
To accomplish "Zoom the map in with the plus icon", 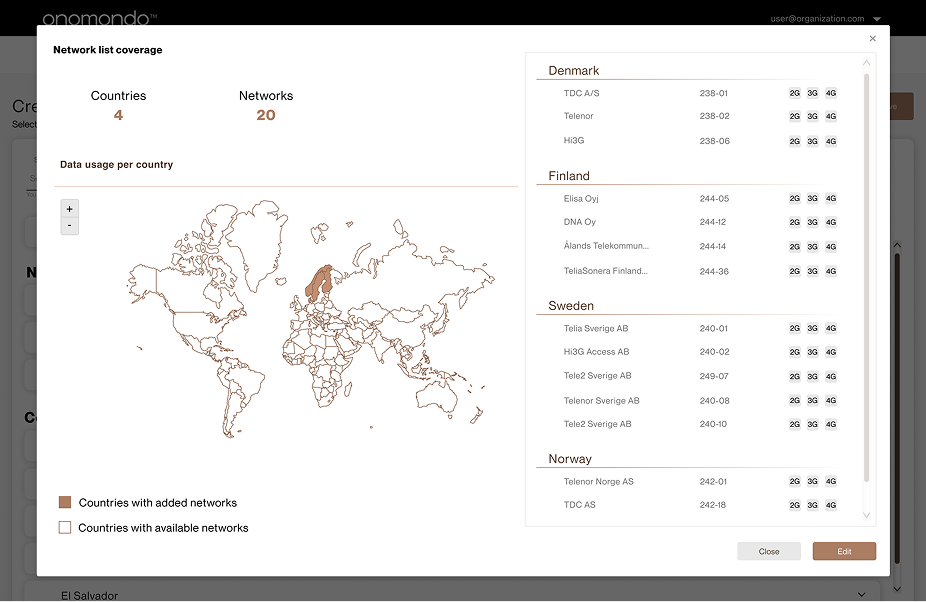I will [69, 209].
